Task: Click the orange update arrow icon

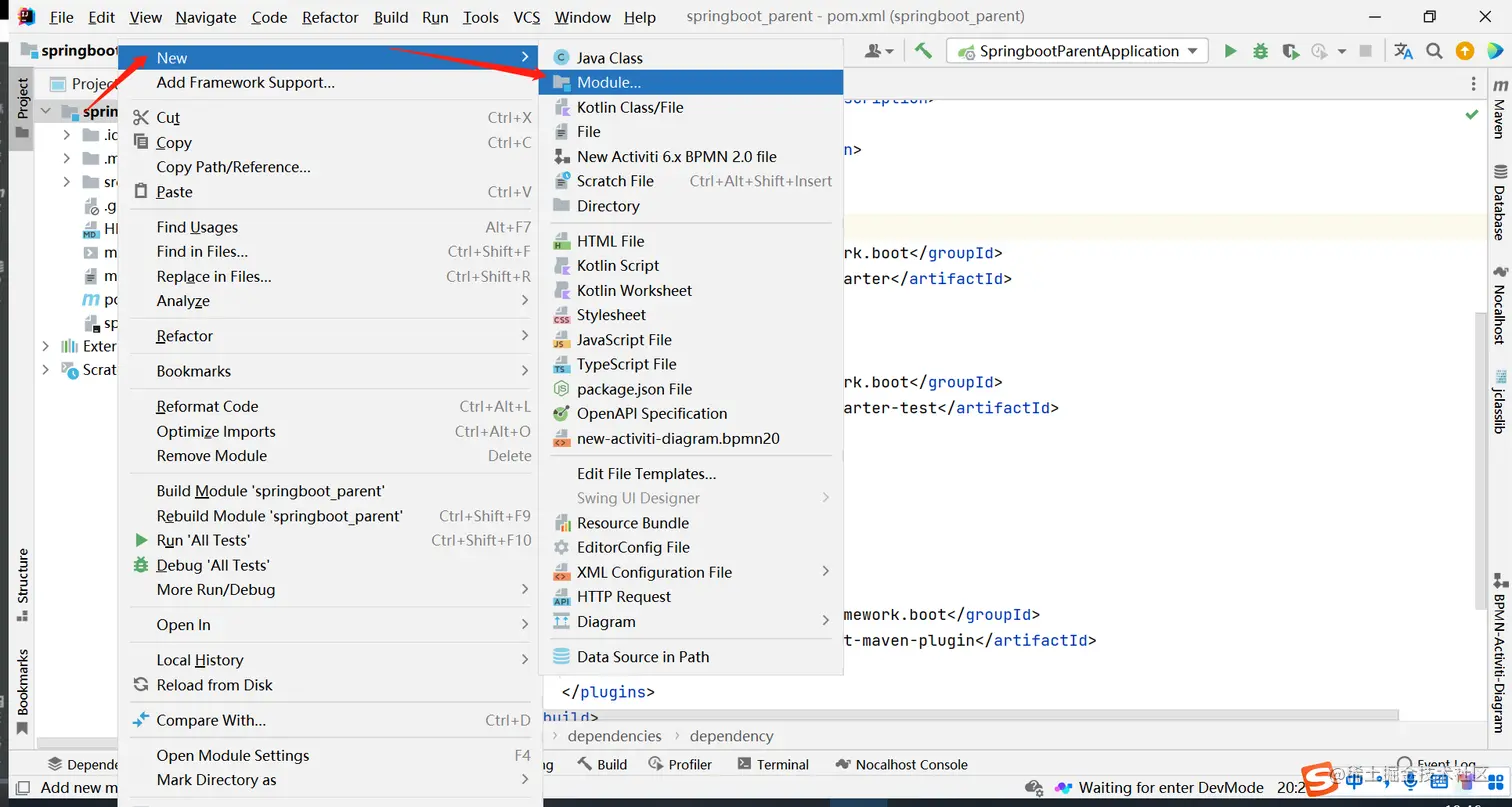Action: point(1464,51)
